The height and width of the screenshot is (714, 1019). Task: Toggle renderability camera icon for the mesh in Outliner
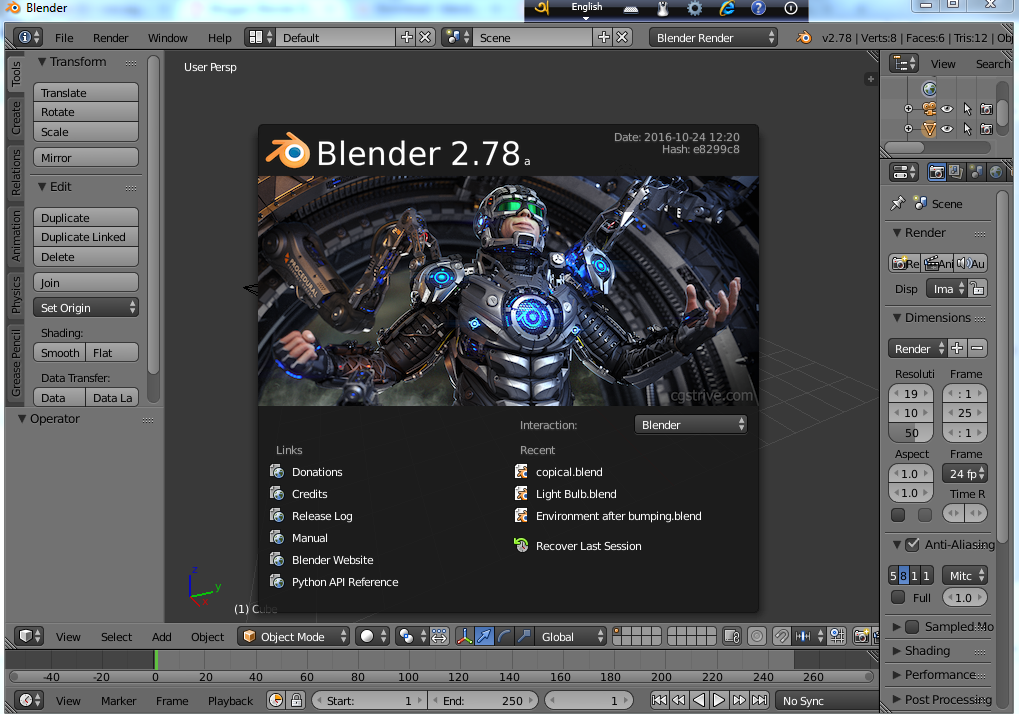click(x=987, y=129)
